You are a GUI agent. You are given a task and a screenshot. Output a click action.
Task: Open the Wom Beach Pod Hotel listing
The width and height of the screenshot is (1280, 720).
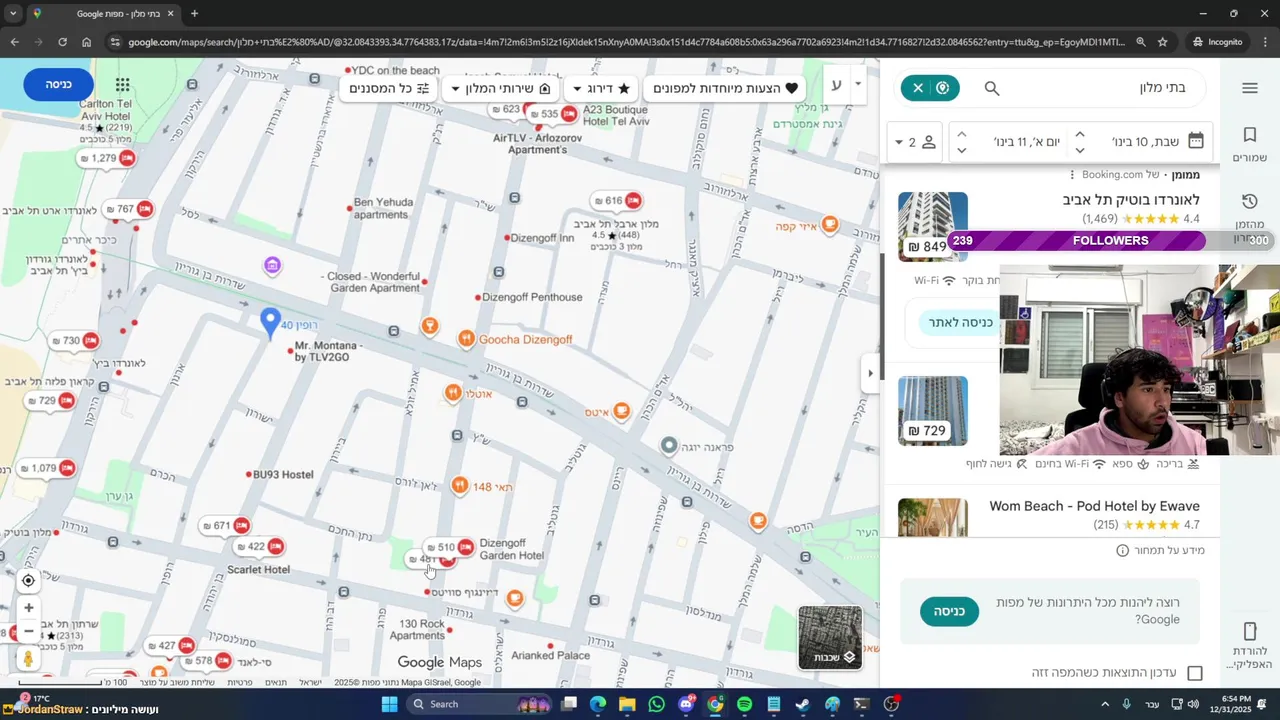coord(1094,506)
